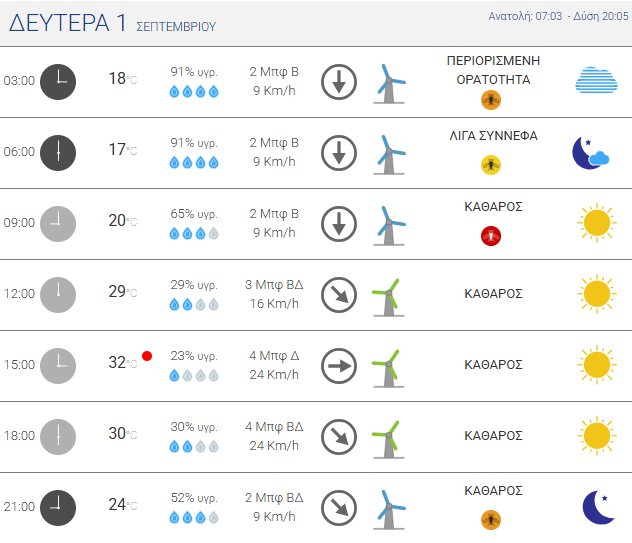Click the north wind arrow icon at 03:00
The image size is (632, 543).
click(339, 81)
